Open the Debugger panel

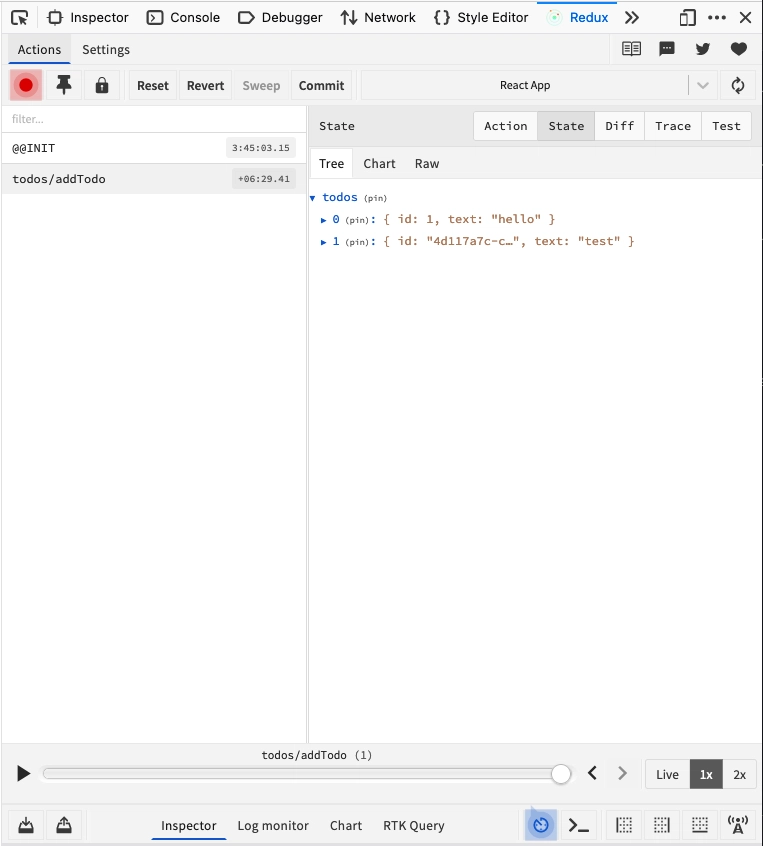pyautogui.click(x=280, y=17)
